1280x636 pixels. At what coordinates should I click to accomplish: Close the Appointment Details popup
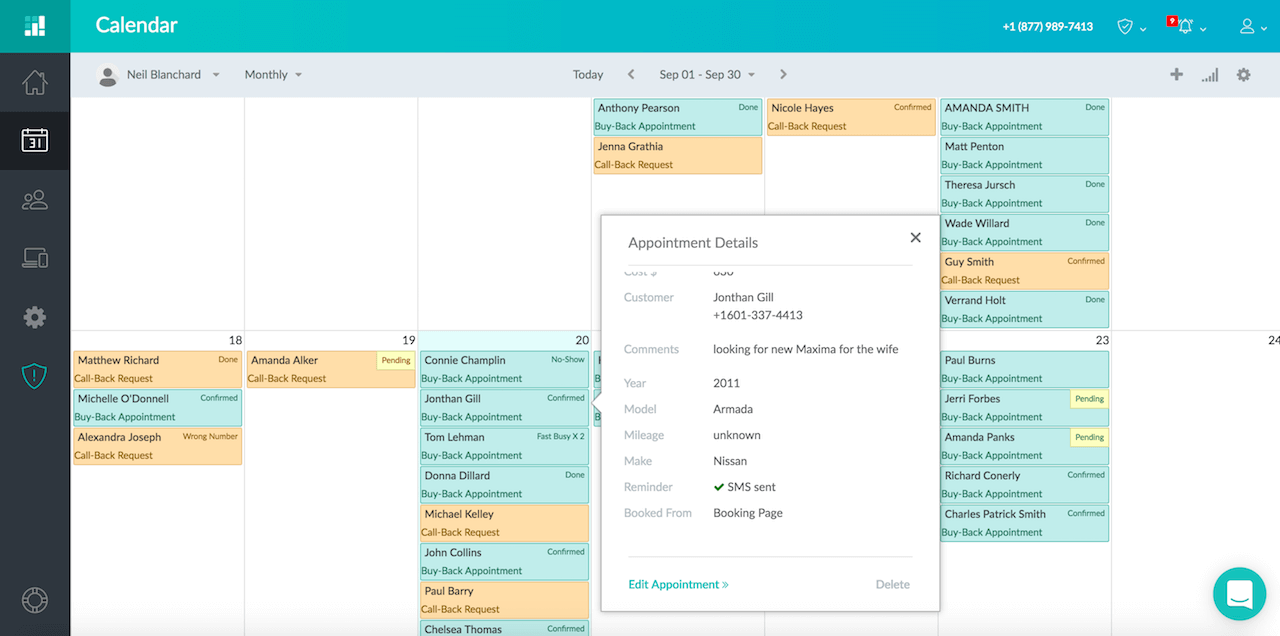915,238
